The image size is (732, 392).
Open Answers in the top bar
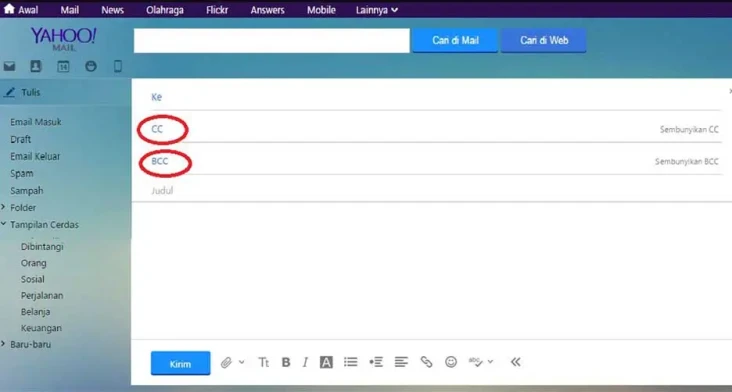pos(267,10)
